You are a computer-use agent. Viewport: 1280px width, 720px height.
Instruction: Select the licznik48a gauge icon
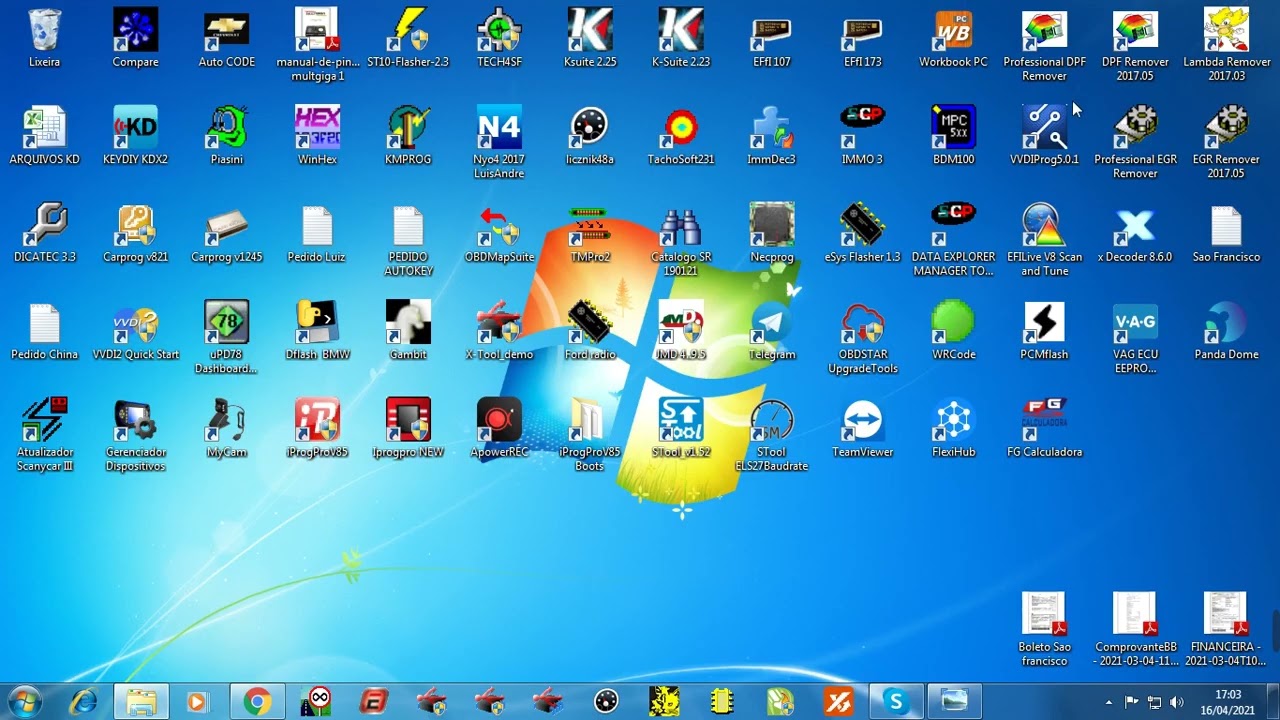[590, 127]
